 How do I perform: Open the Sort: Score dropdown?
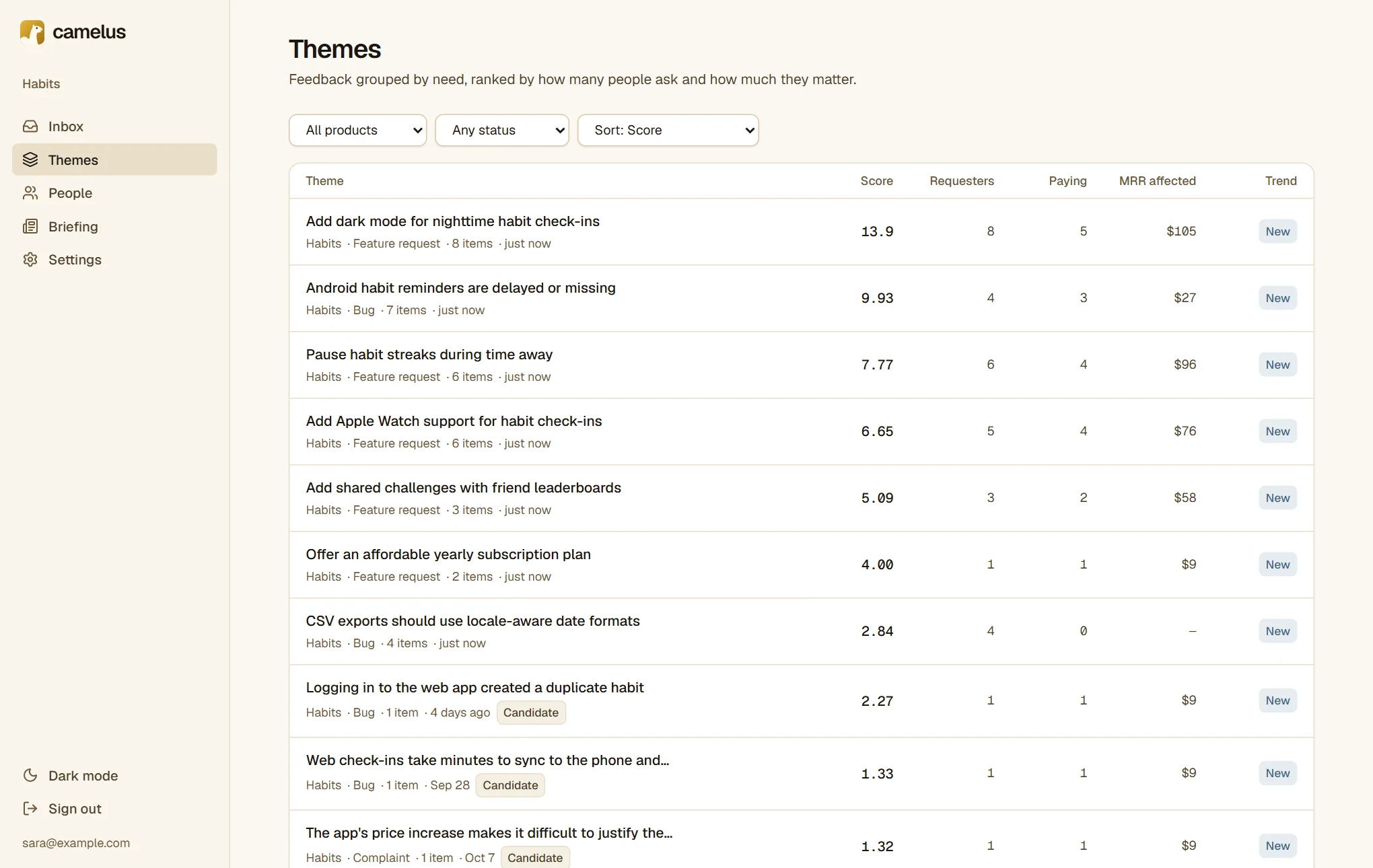668,130
